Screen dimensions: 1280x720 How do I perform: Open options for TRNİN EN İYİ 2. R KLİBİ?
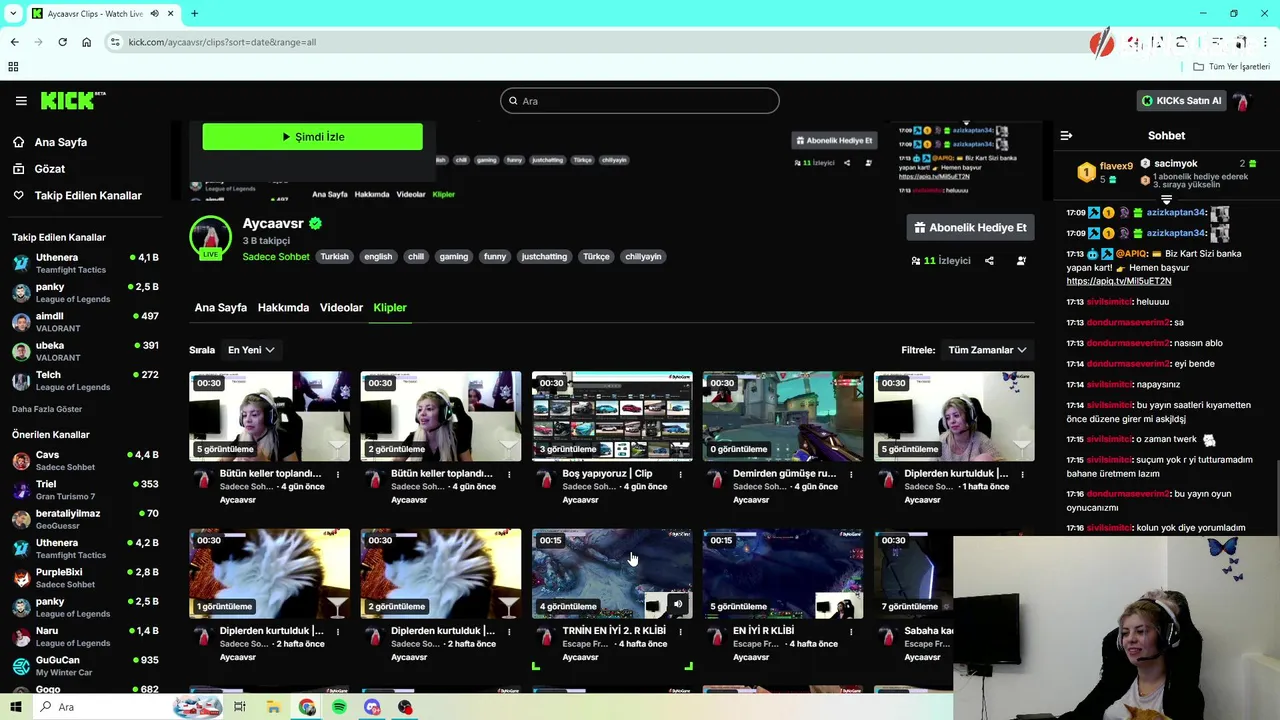(680, 631)
